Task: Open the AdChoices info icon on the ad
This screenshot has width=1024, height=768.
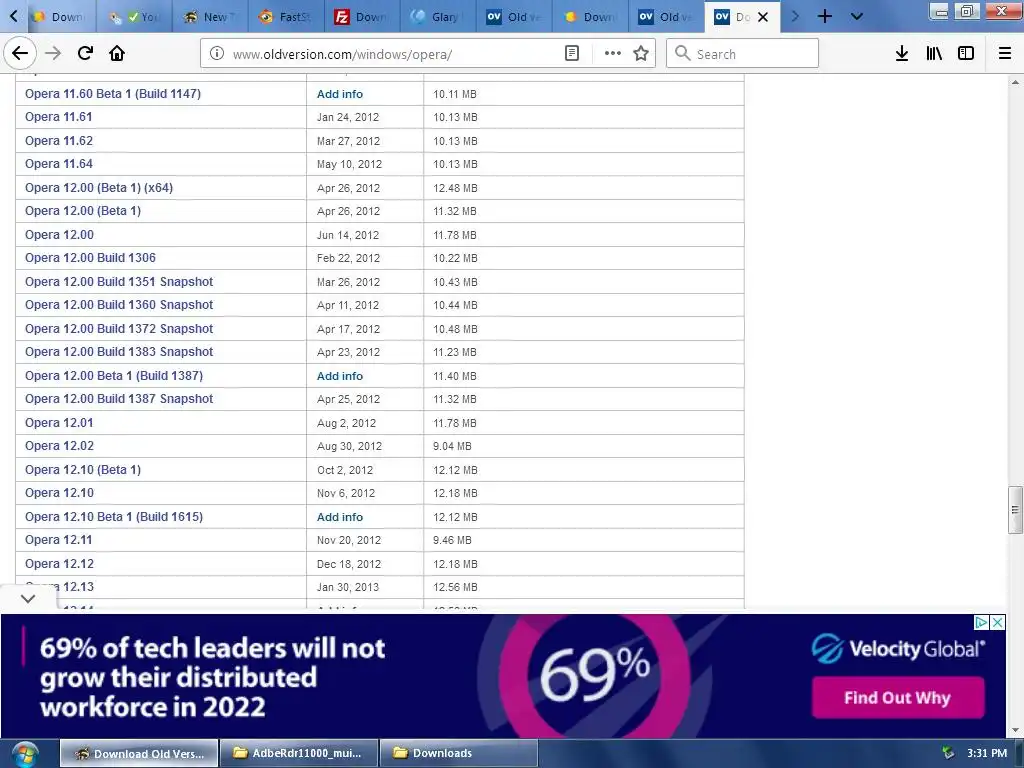Action: point(982,622)
